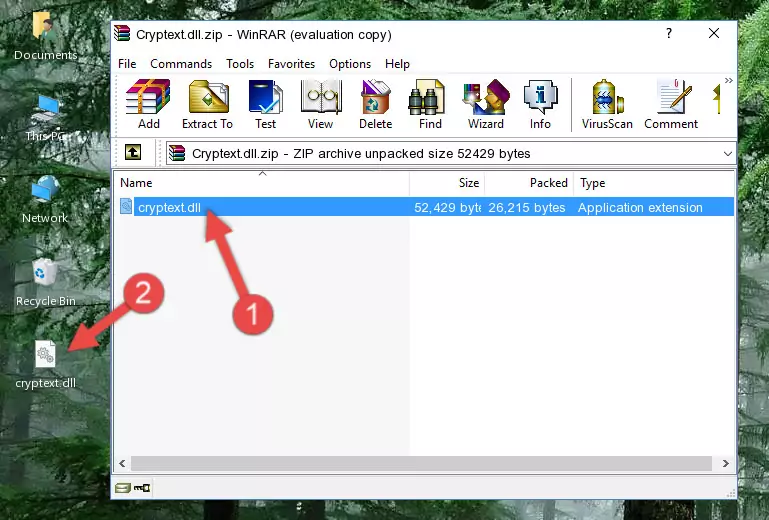Show archive Info
The width and height of the screenshot is (769, 520).
(540, 104)
